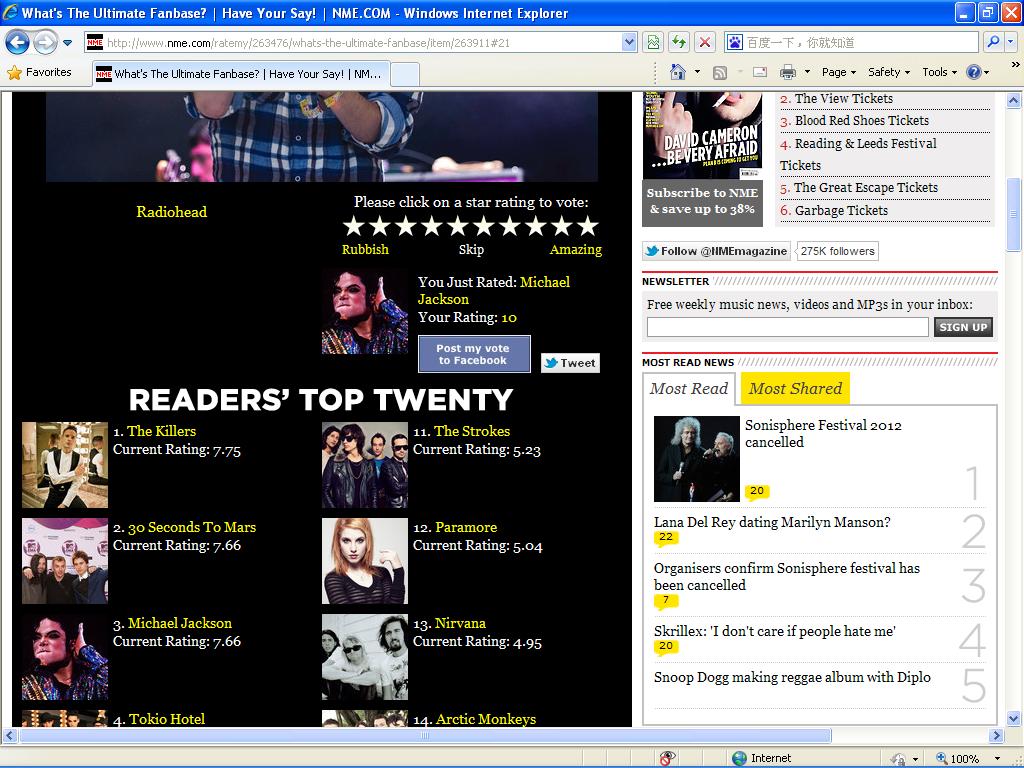Click the privacy report eye icon

[667, 758]
